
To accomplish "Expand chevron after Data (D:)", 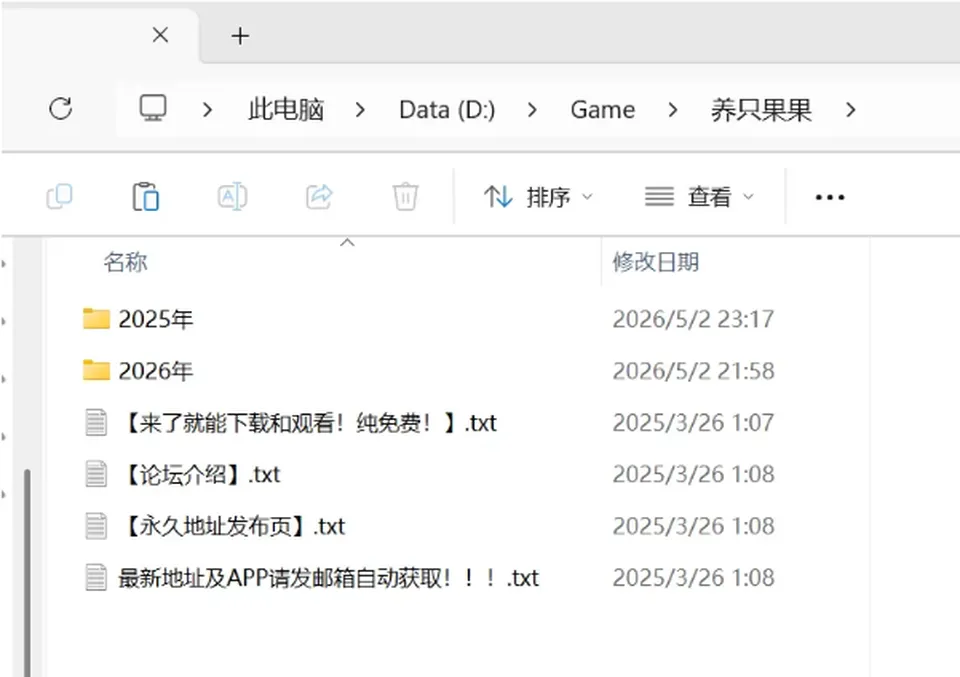I will pos(532,110).
